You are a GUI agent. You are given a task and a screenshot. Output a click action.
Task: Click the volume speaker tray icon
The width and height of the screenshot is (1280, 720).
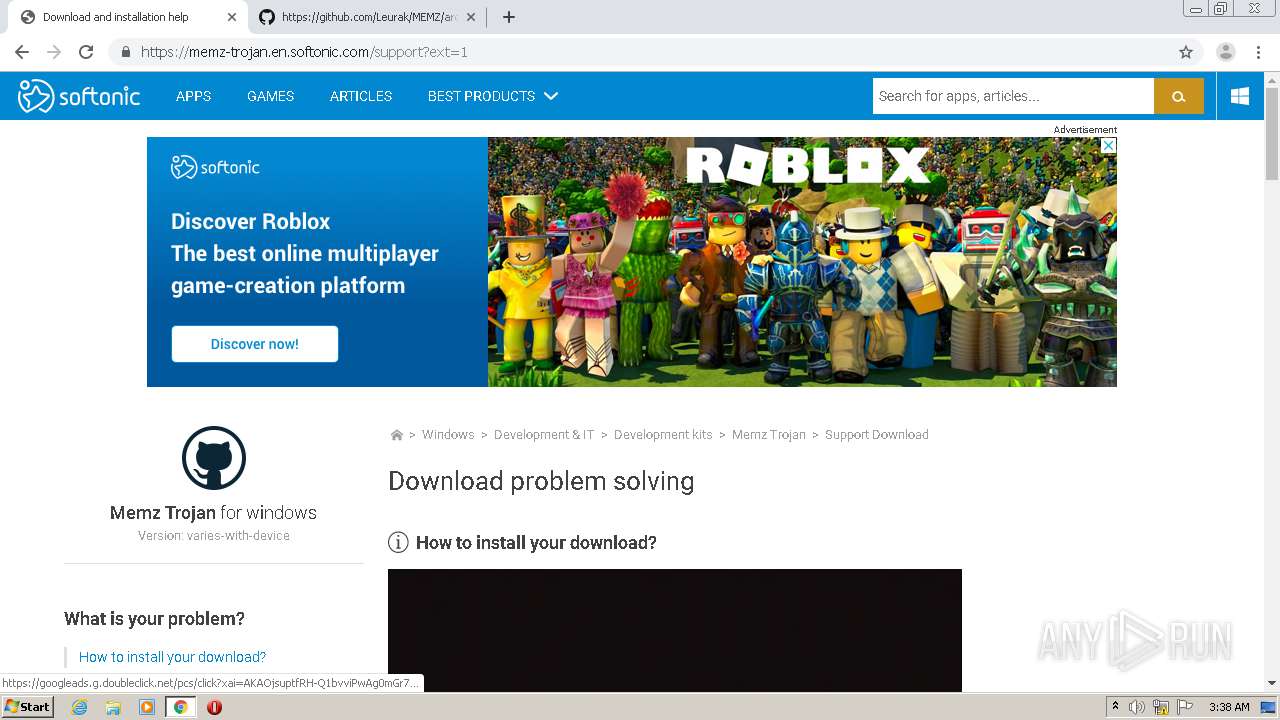[x=1137, y=707]
